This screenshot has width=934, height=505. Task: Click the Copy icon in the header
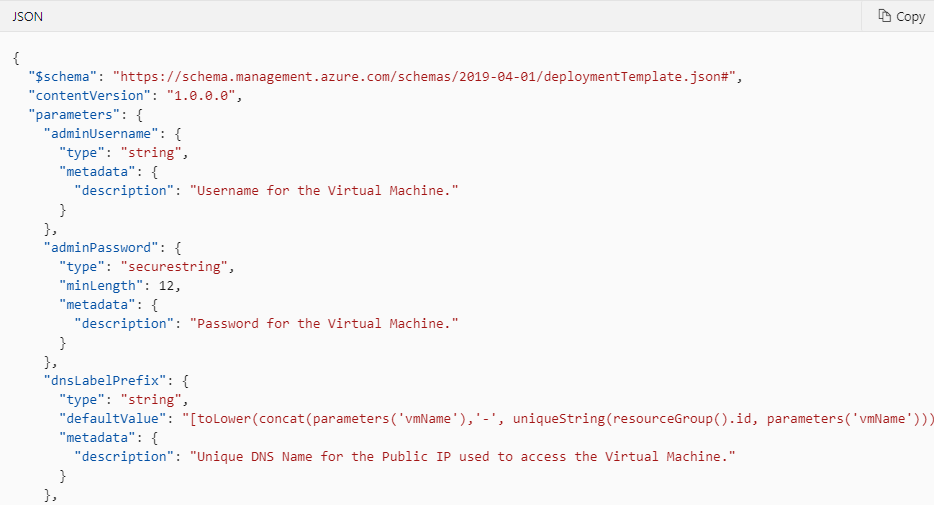(x=885, y=16)
